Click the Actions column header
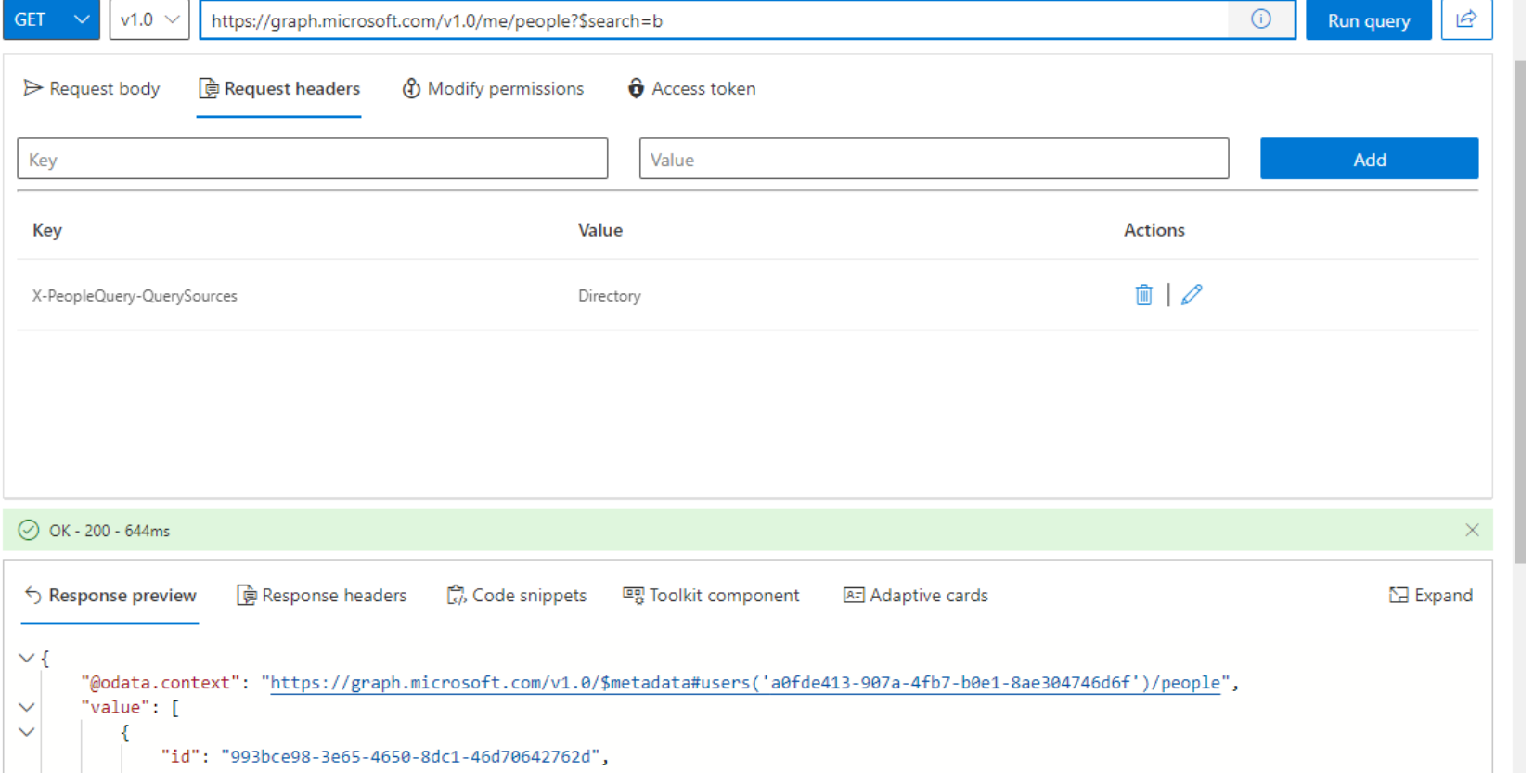Viewport: 1534px width, 784px height. [x=1154, y=230]
